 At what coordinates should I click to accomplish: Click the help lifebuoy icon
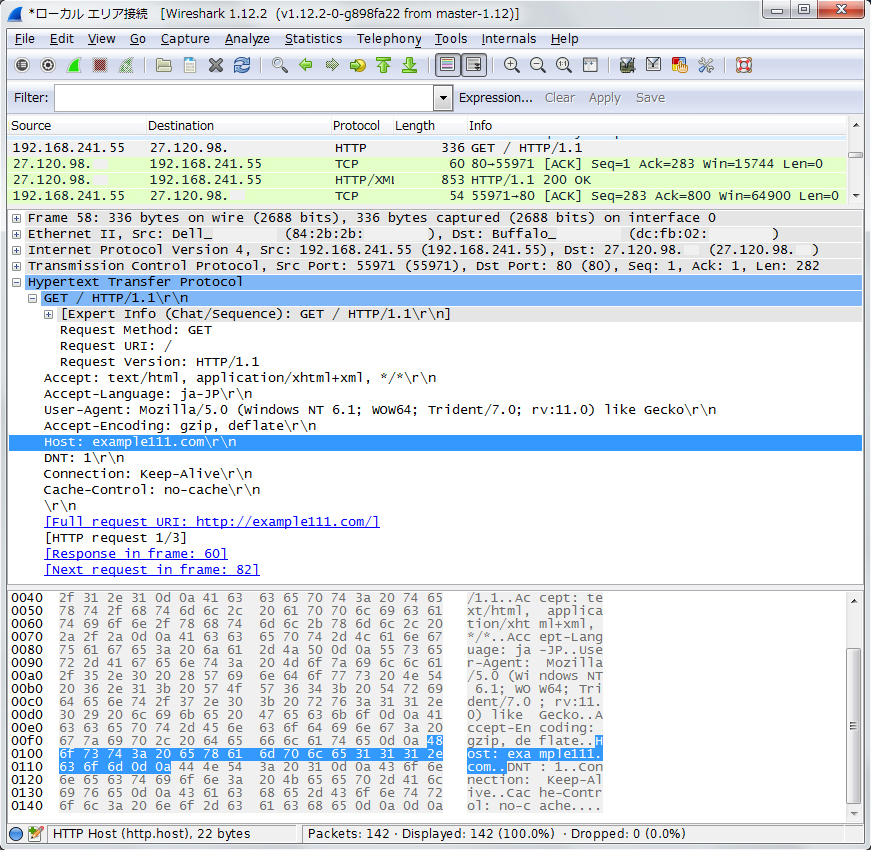pos(743,65)
